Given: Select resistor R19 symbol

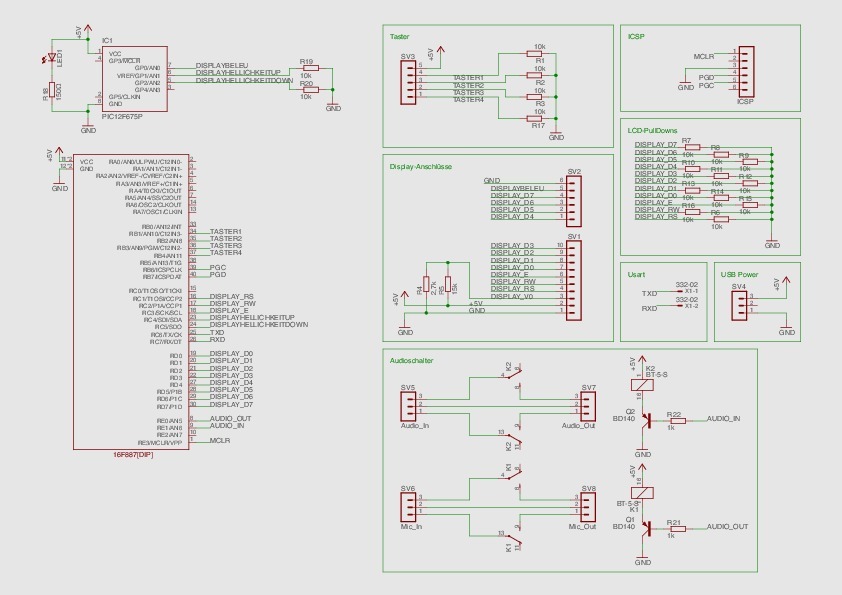Looking at the screenshot, I should coord(310,68).
